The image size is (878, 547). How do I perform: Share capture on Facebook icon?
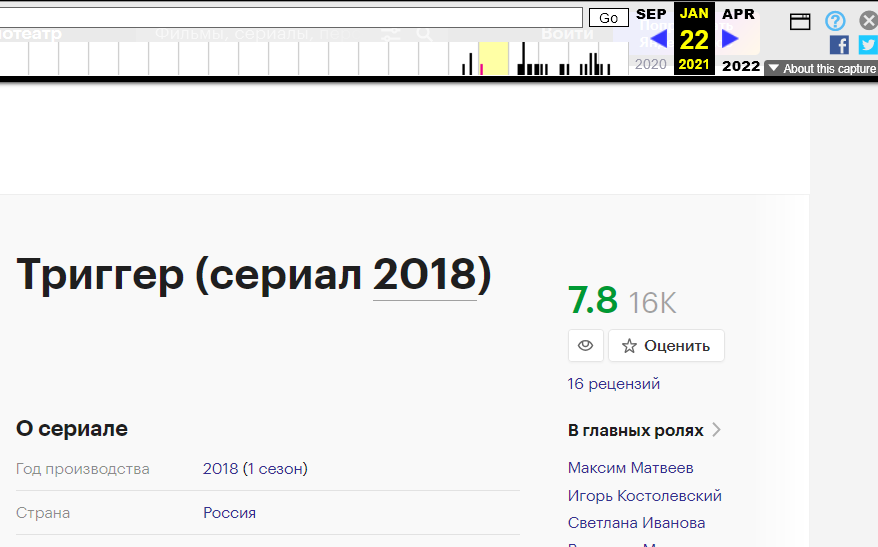pyautogui.click(x=839, y=45)
